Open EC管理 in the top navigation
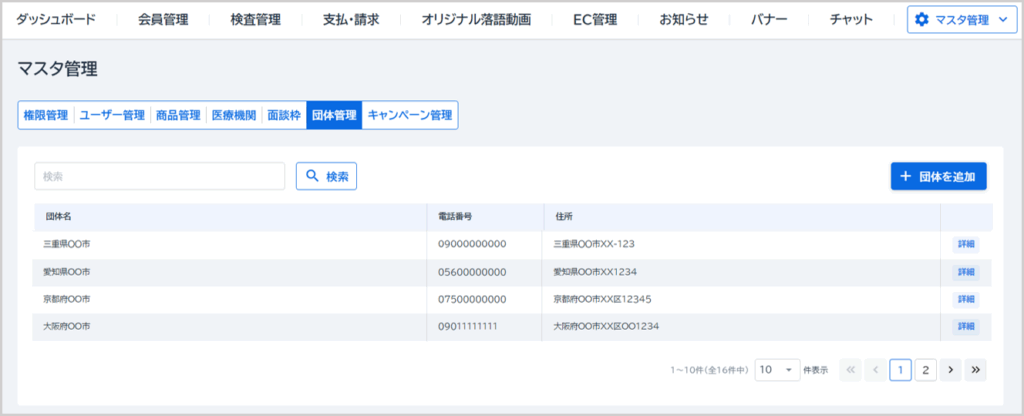Screen dimensions: 1024x416 click(x=595, y=19)
